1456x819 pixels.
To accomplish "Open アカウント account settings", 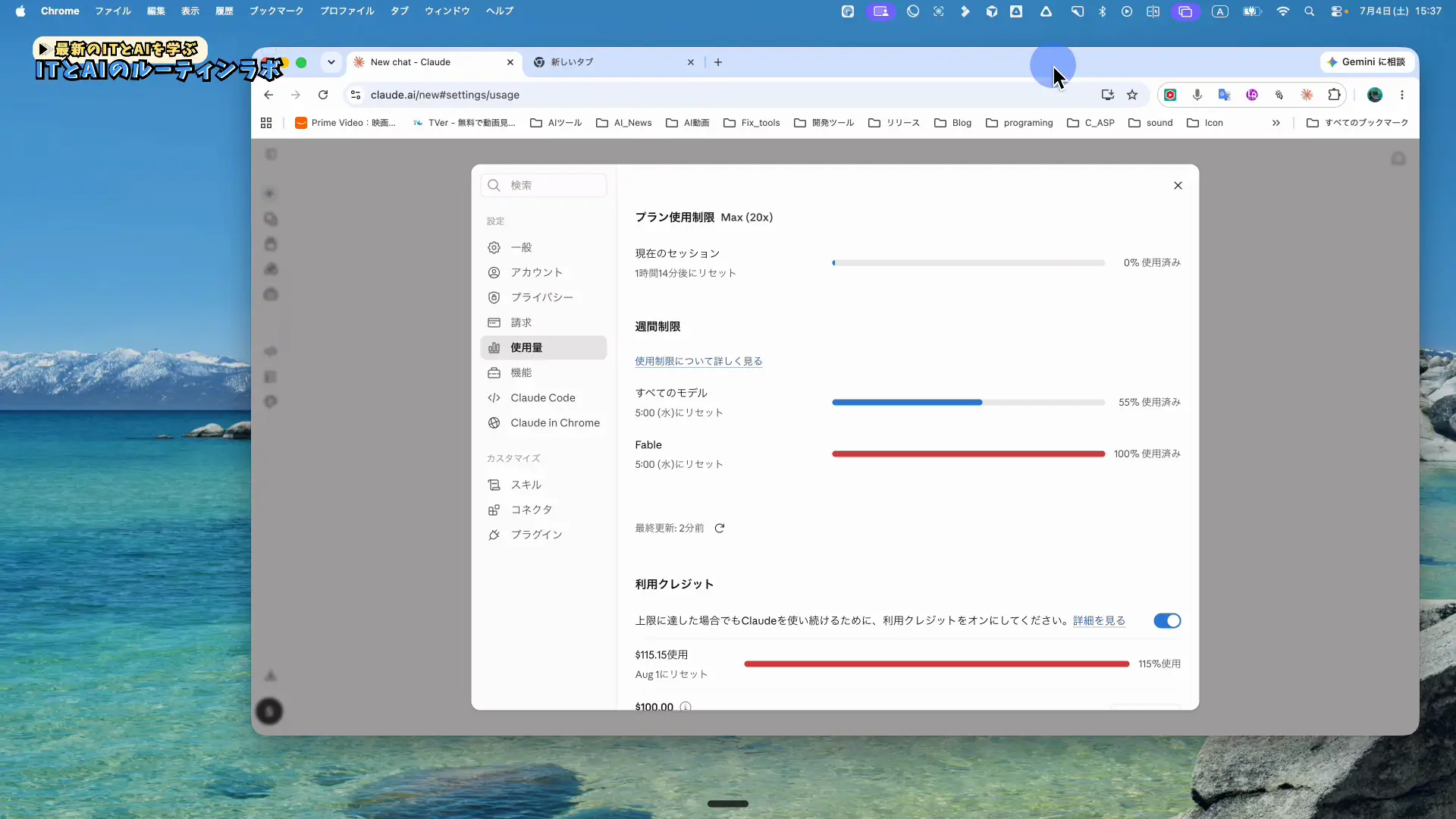I will coord(544,272).
